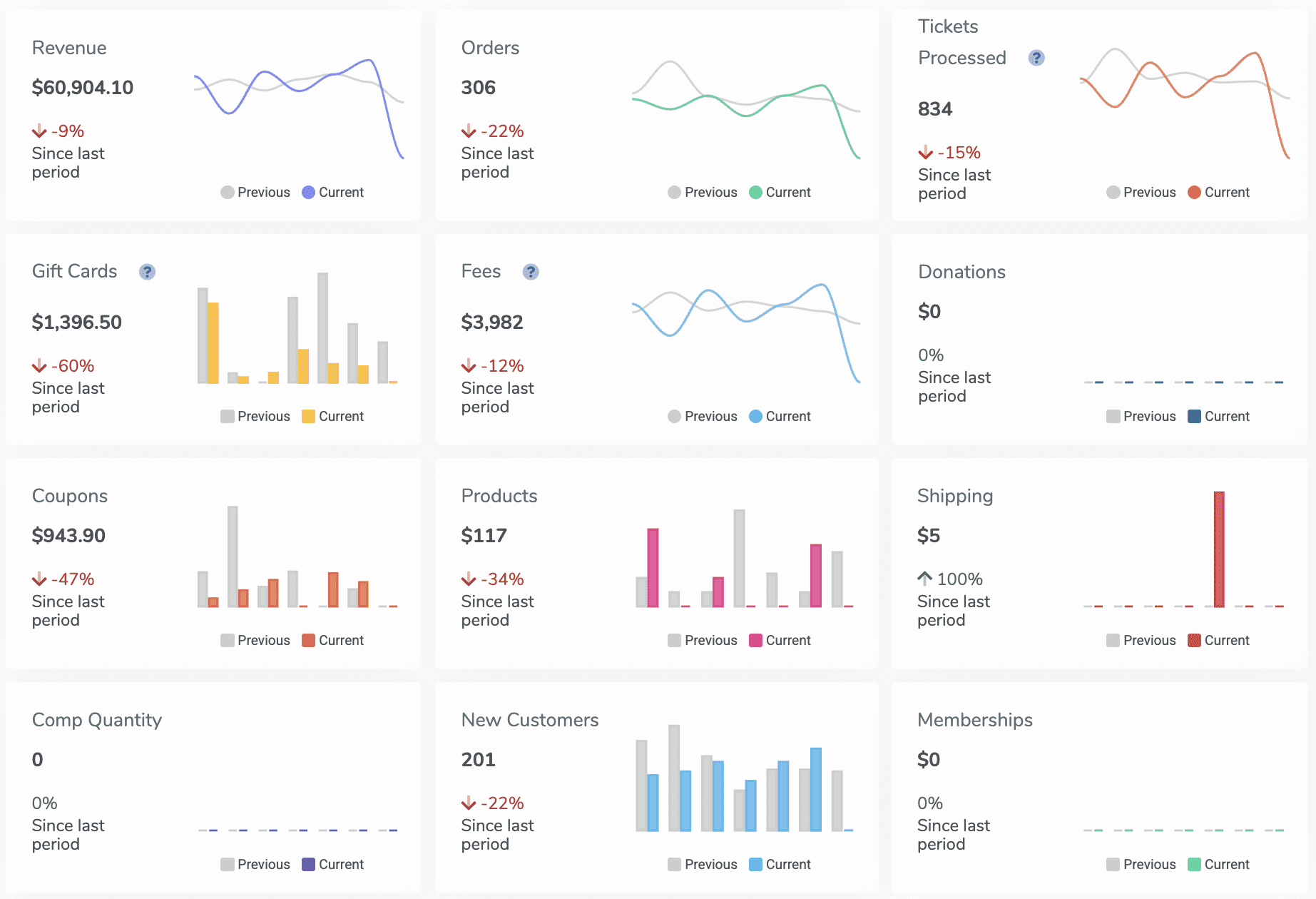This screenshot has width=1316, height=899.
Task: Click the Shipping value $5
Action: pos(929,536)
